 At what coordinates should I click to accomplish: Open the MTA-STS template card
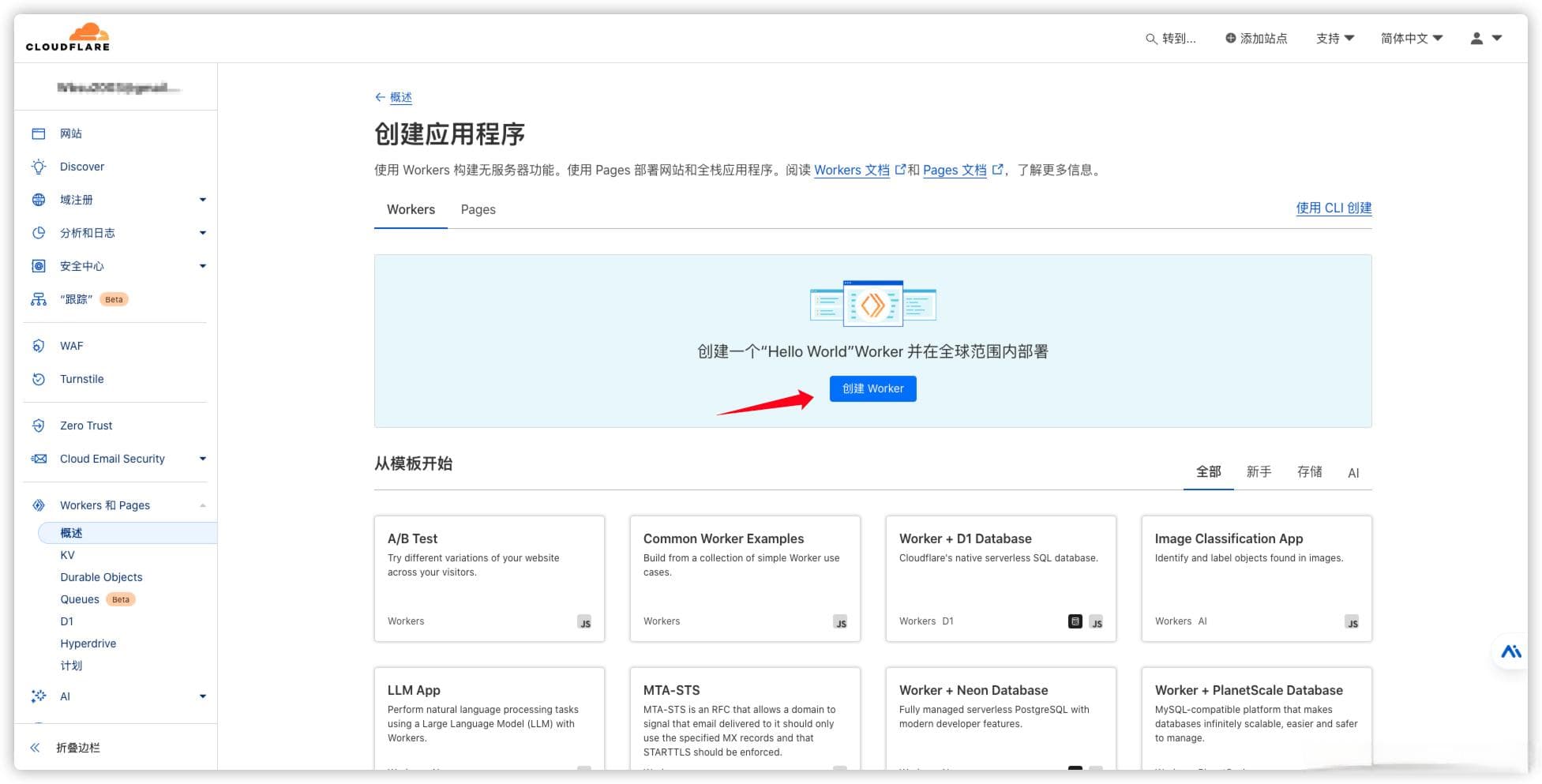pyautogui.click(x=745, y=718)
